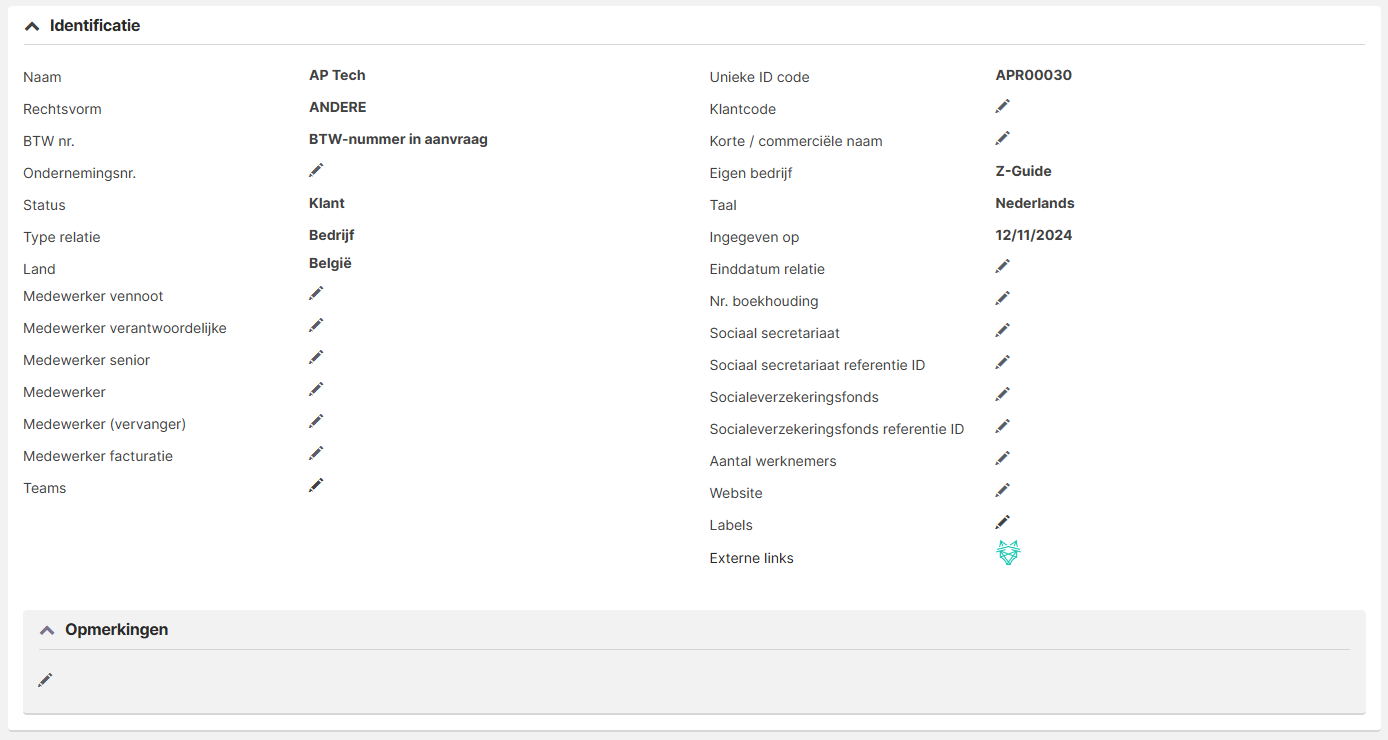Select the unique ID code APR00030
This screenshot has height=740, width=1388.
coord(1034,75)
